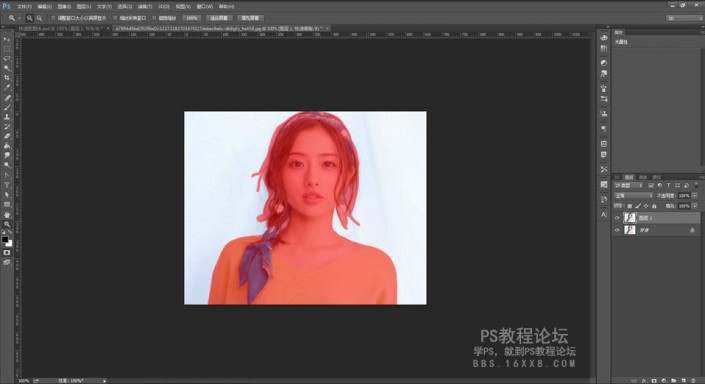Image resolution: width=705 pixels, height=384 pixels.
Task: Open the opacity slider dropdown arrow
Action: [x=695, y=196]
